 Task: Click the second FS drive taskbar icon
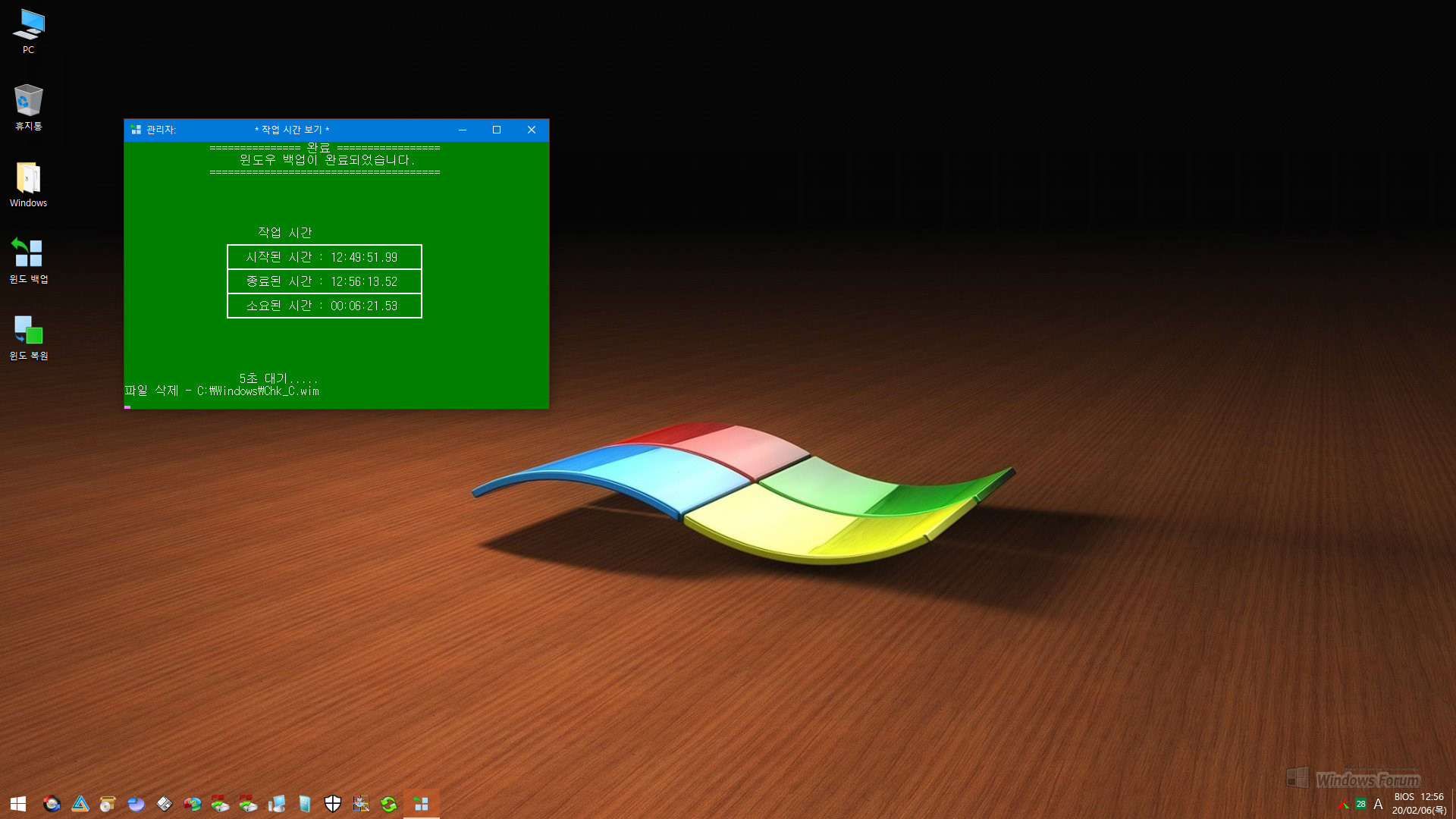click(248, 804)
